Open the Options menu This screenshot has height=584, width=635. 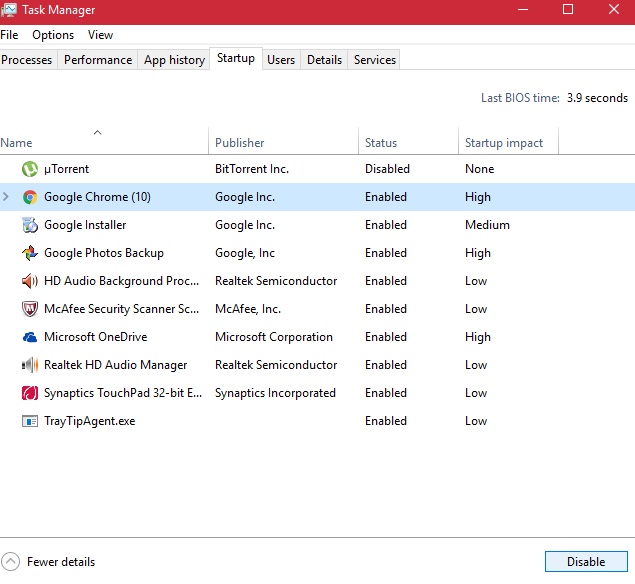pyautogui.click(x=53, y=35)
